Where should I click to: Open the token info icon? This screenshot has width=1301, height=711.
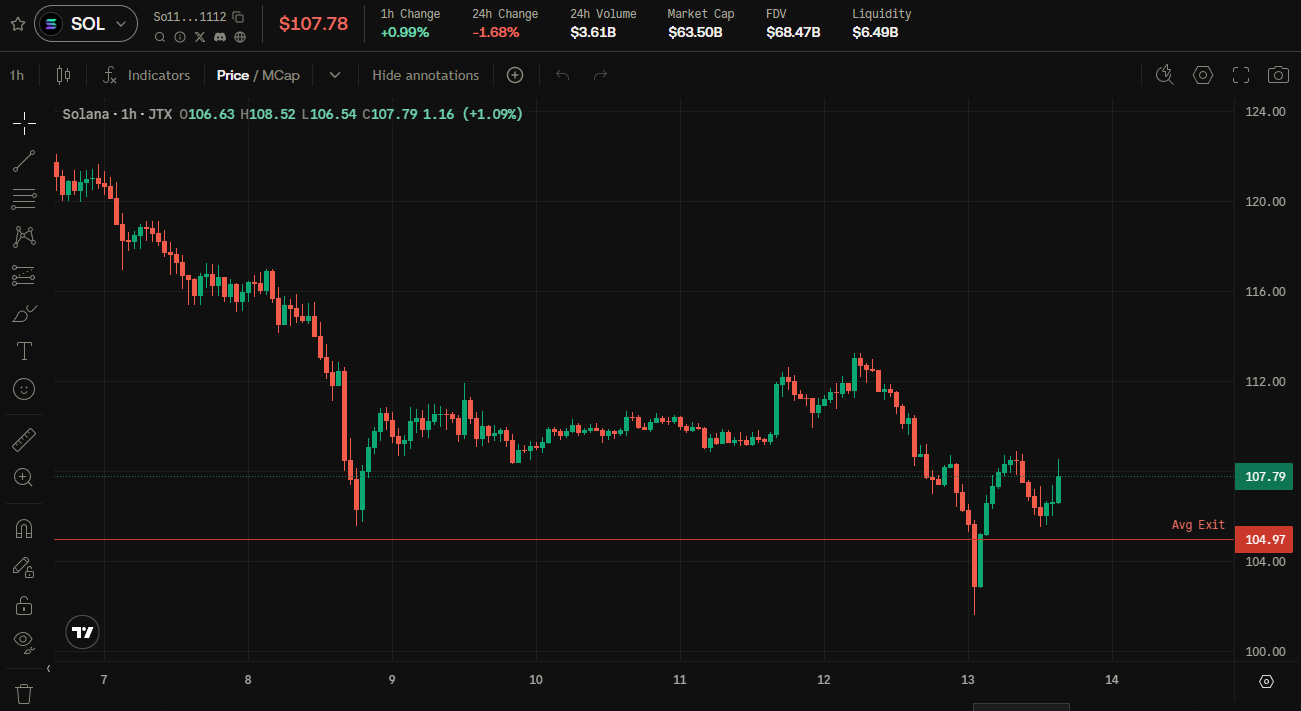coord(180,37)
